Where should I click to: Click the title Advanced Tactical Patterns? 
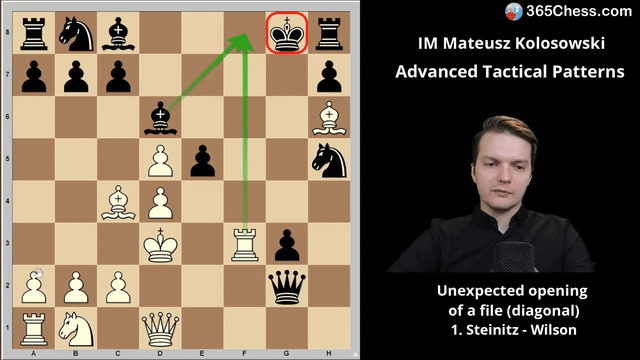click(x=510, y=71)
